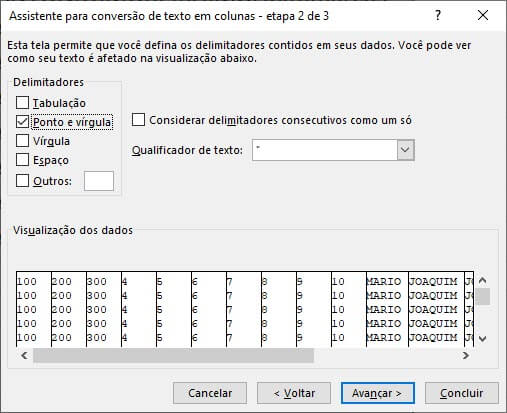This screenshot has height=413, width=507.
Task: Close the text to columns wizard
Action: point(483,15)
